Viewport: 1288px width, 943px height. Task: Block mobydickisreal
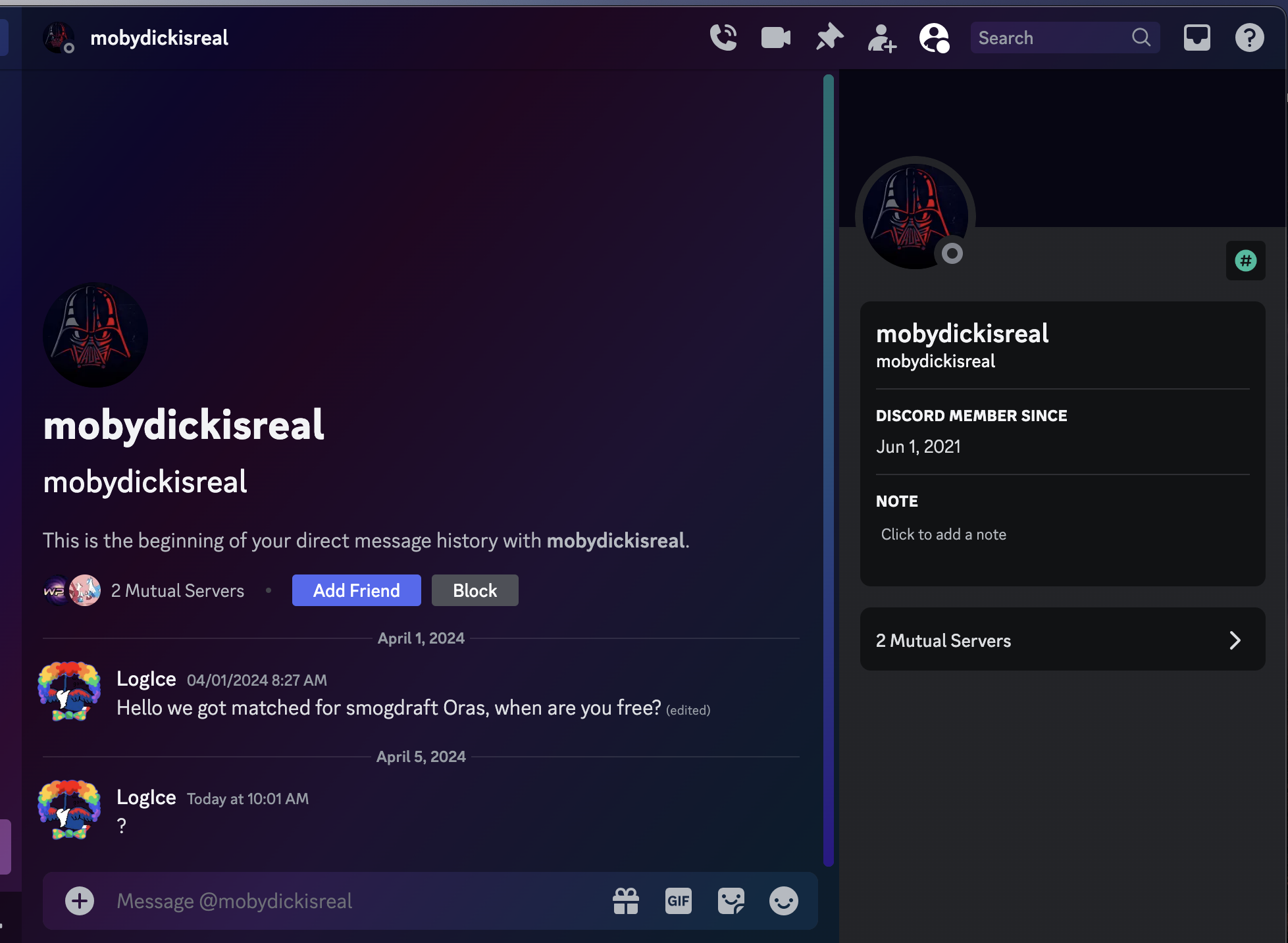point(475,590)
